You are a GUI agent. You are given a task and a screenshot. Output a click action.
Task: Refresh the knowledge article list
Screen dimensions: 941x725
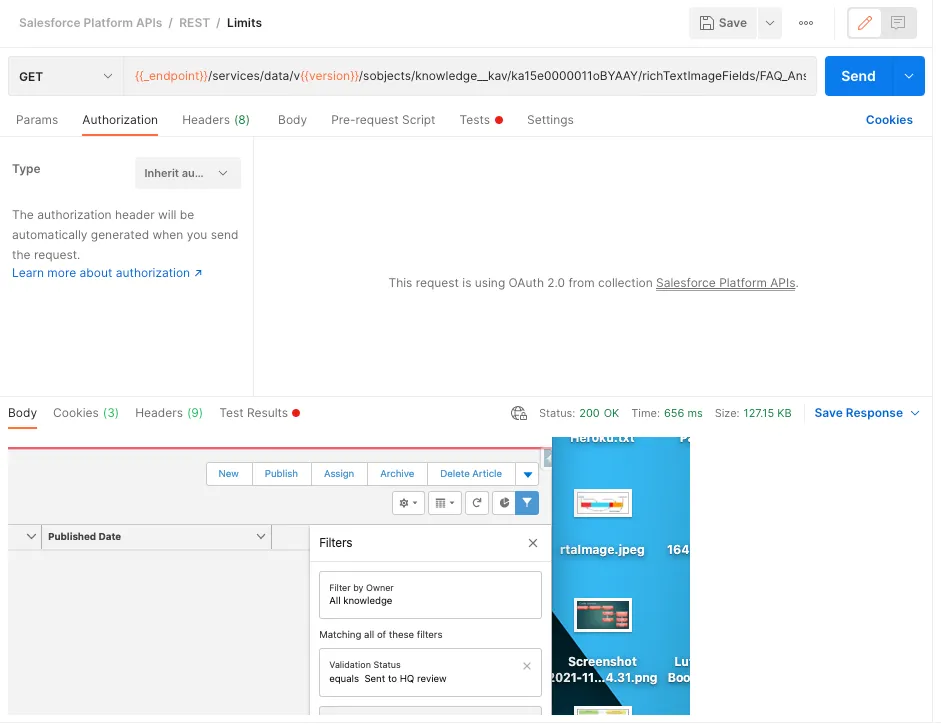(x=477, y=503)
